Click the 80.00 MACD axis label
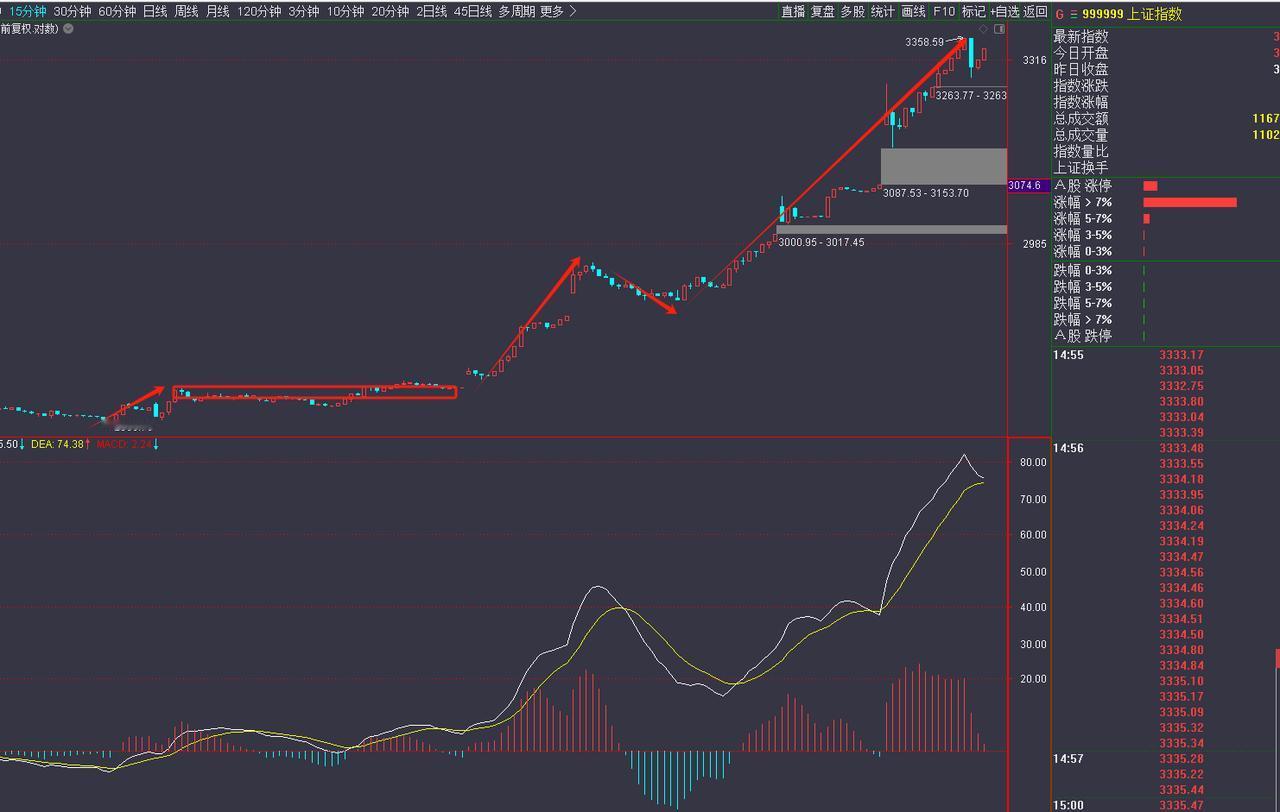 [x=1033, y=463]
